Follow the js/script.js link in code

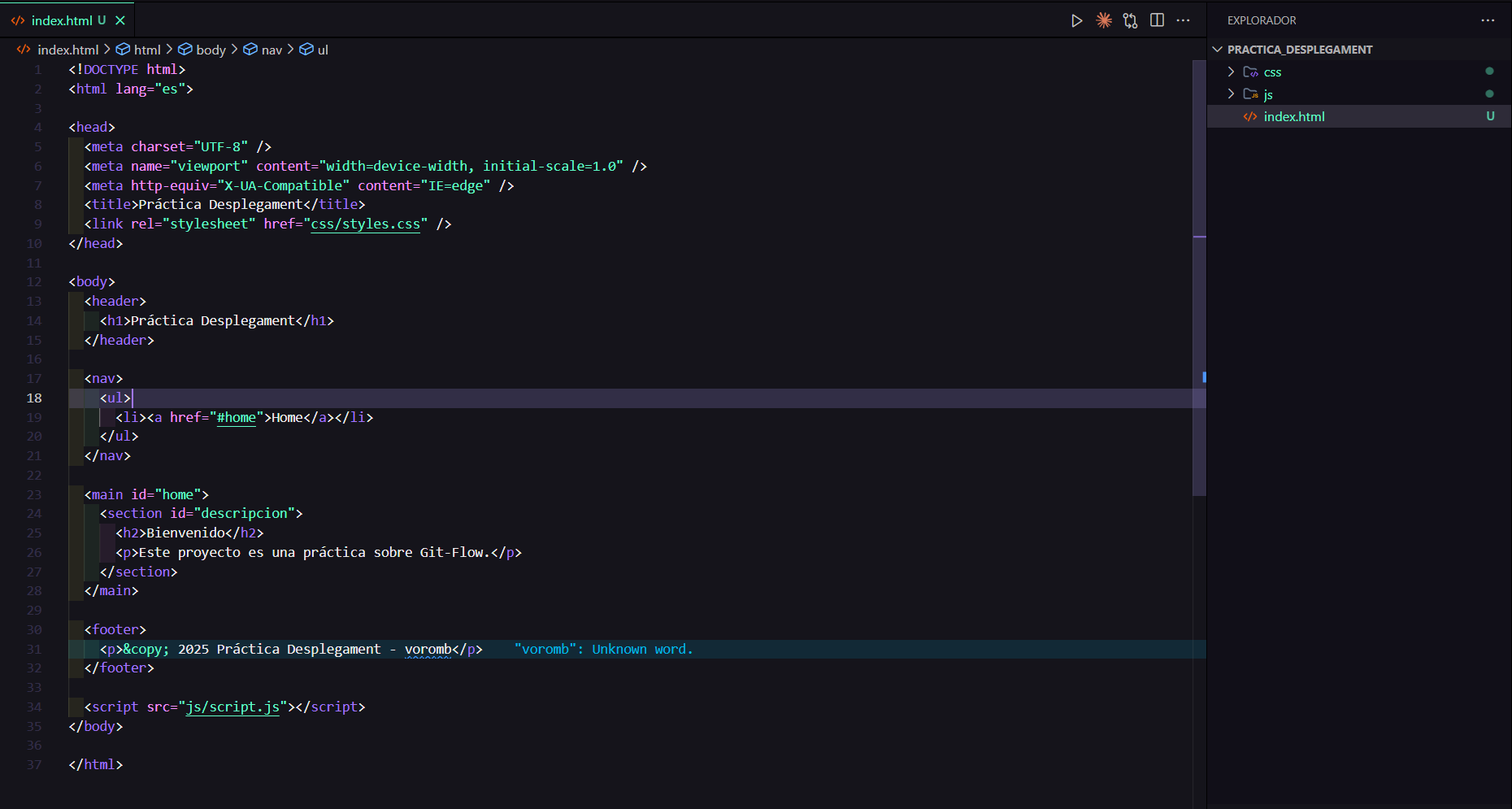point(232,707)
